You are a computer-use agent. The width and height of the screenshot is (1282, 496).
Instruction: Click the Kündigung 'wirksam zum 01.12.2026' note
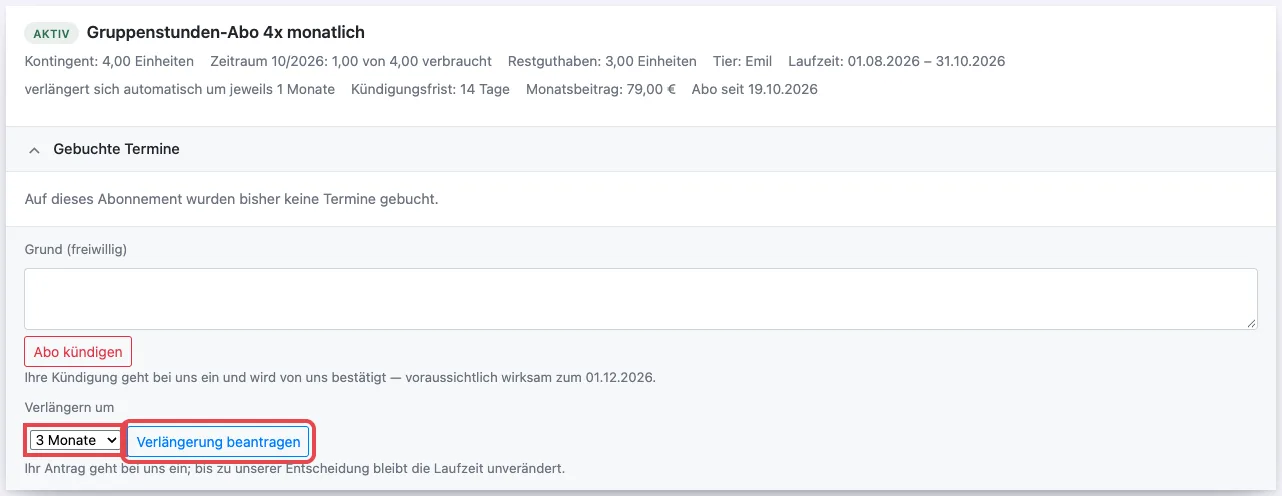[340, 378]
